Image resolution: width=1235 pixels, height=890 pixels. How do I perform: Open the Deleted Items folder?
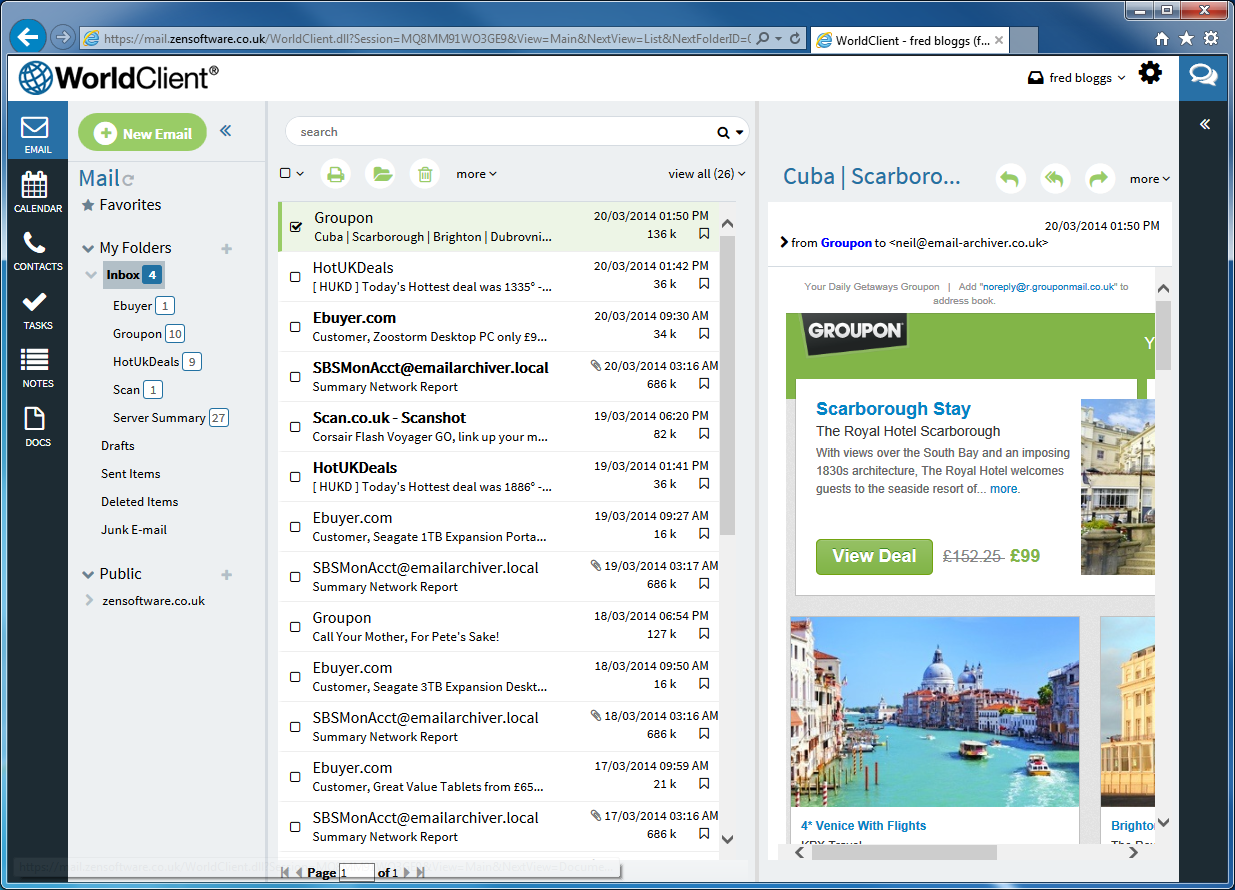139,502
